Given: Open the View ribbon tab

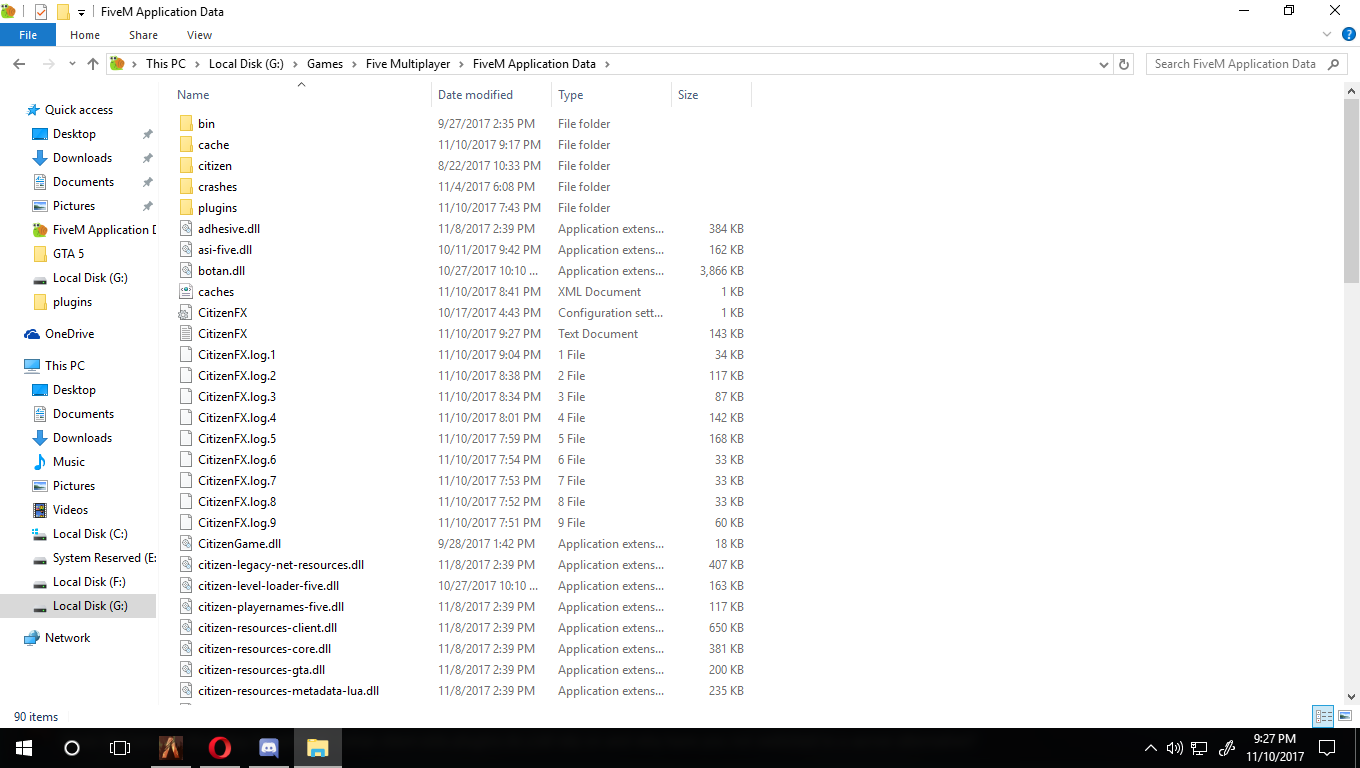Looking at the screenshot, I should point(200,35).
